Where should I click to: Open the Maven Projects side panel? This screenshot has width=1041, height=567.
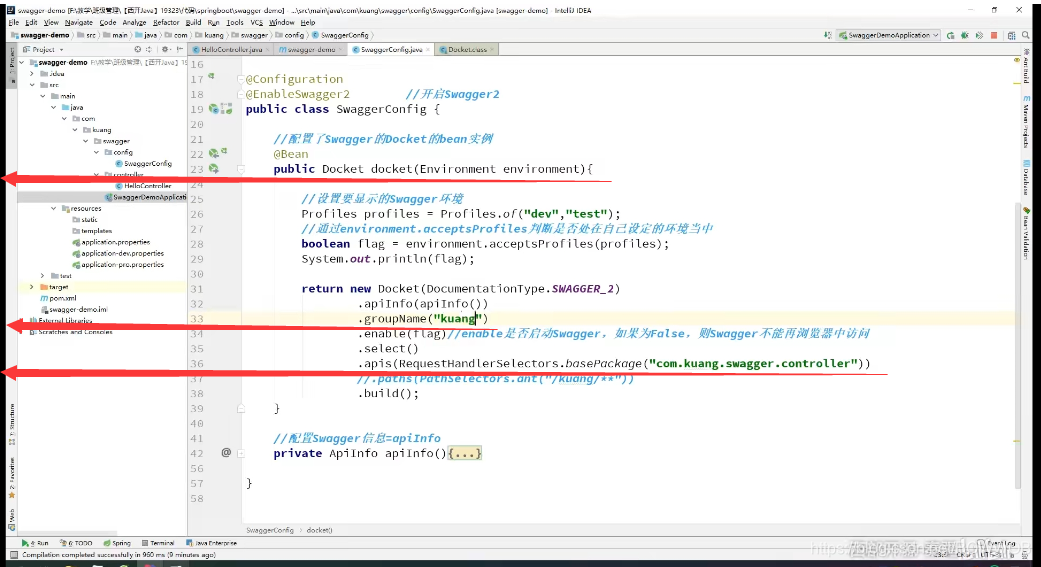1026,121
